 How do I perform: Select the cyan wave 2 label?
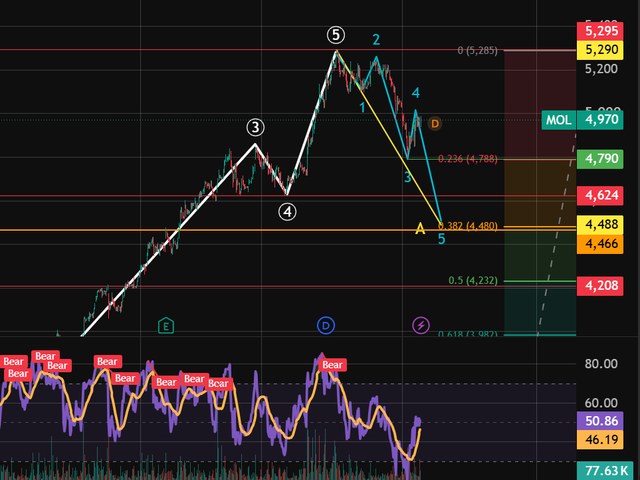coord(376,40)
